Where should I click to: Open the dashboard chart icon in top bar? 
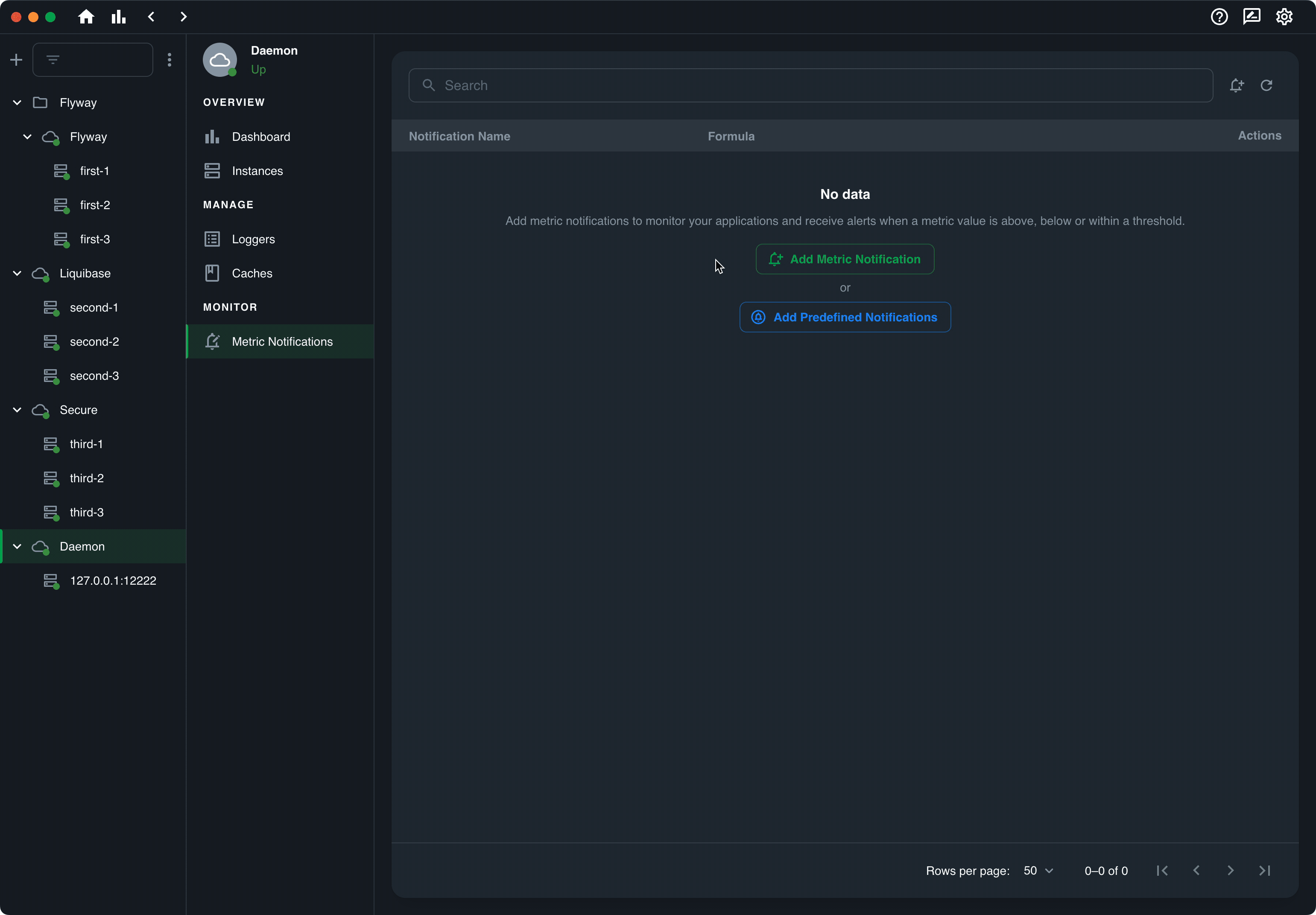(x=119, y=17)
